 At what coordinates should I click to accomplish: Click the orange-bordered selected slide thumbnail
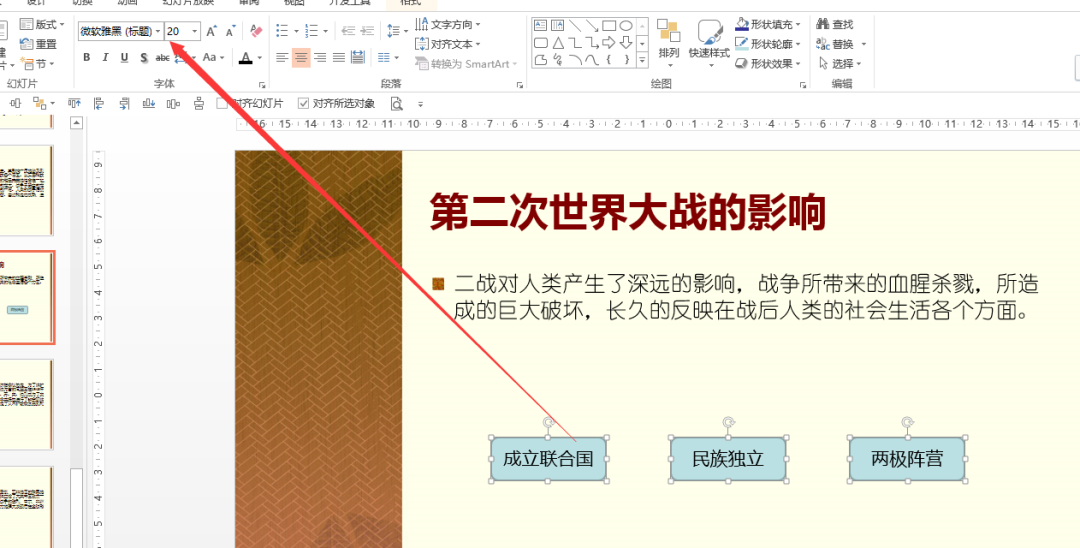pyautogui.click(x=27, y=297)
